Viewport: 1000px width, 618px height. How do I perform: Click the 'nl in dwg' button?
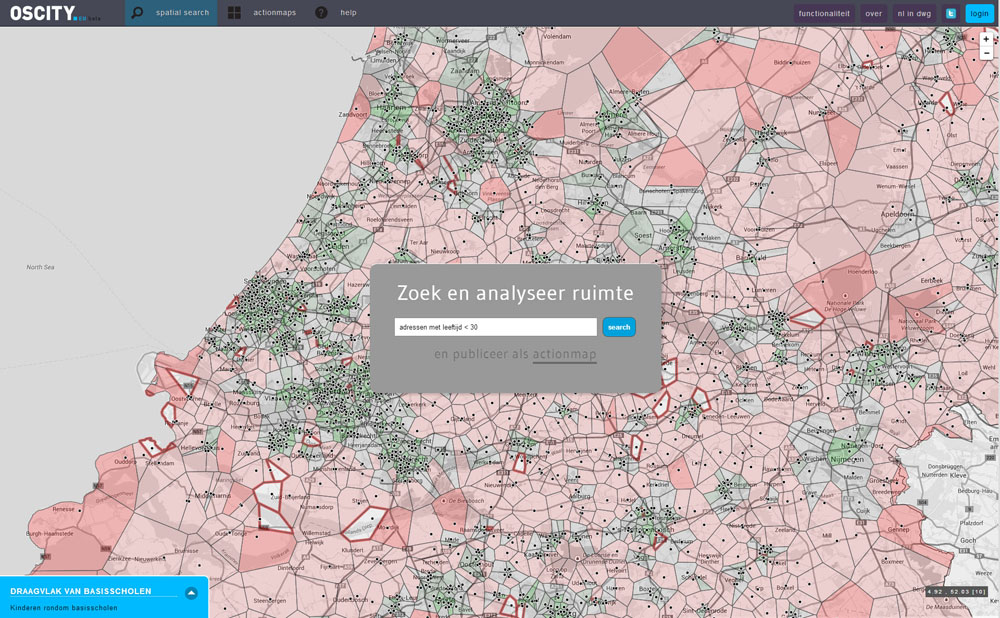pos(914,13)
